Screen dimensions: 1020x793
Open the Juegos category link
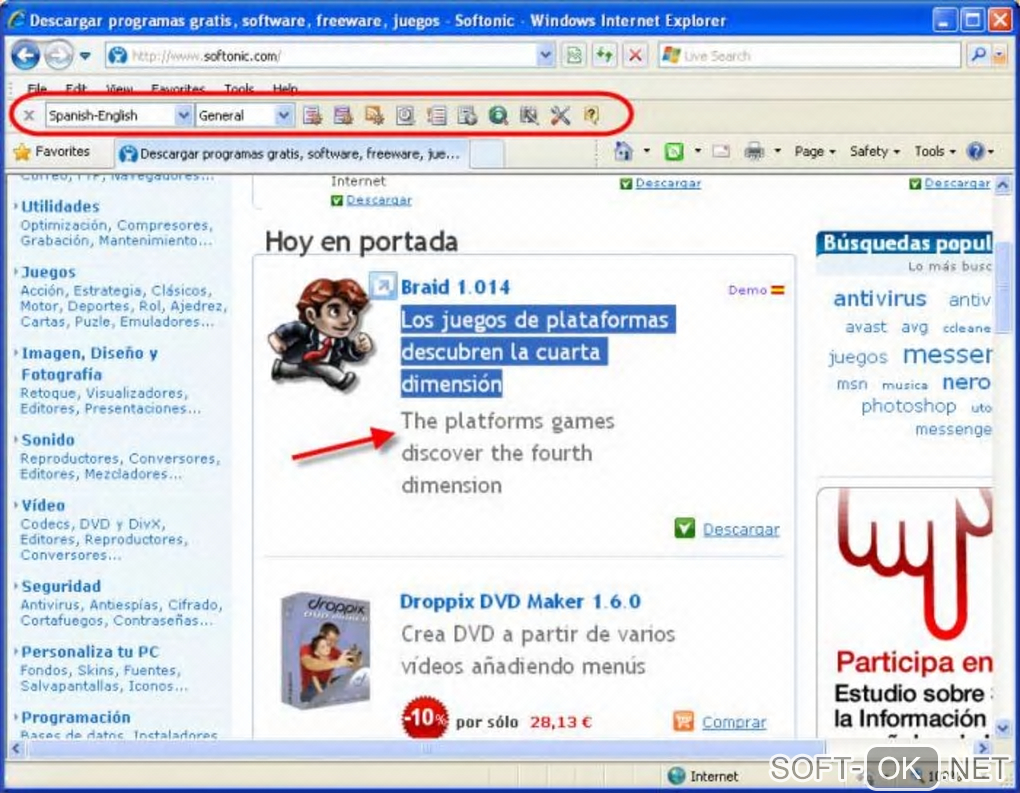(49, 272)
